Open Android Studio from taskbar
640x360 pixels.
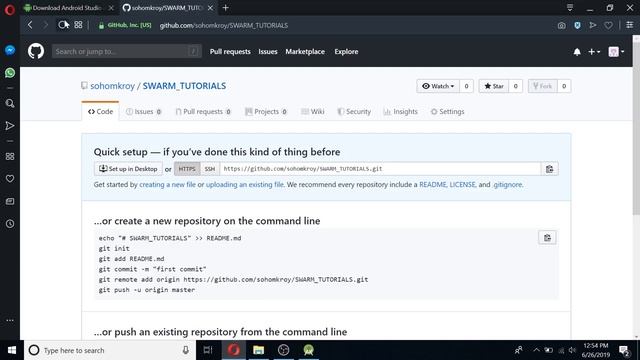tap(309, 350)
